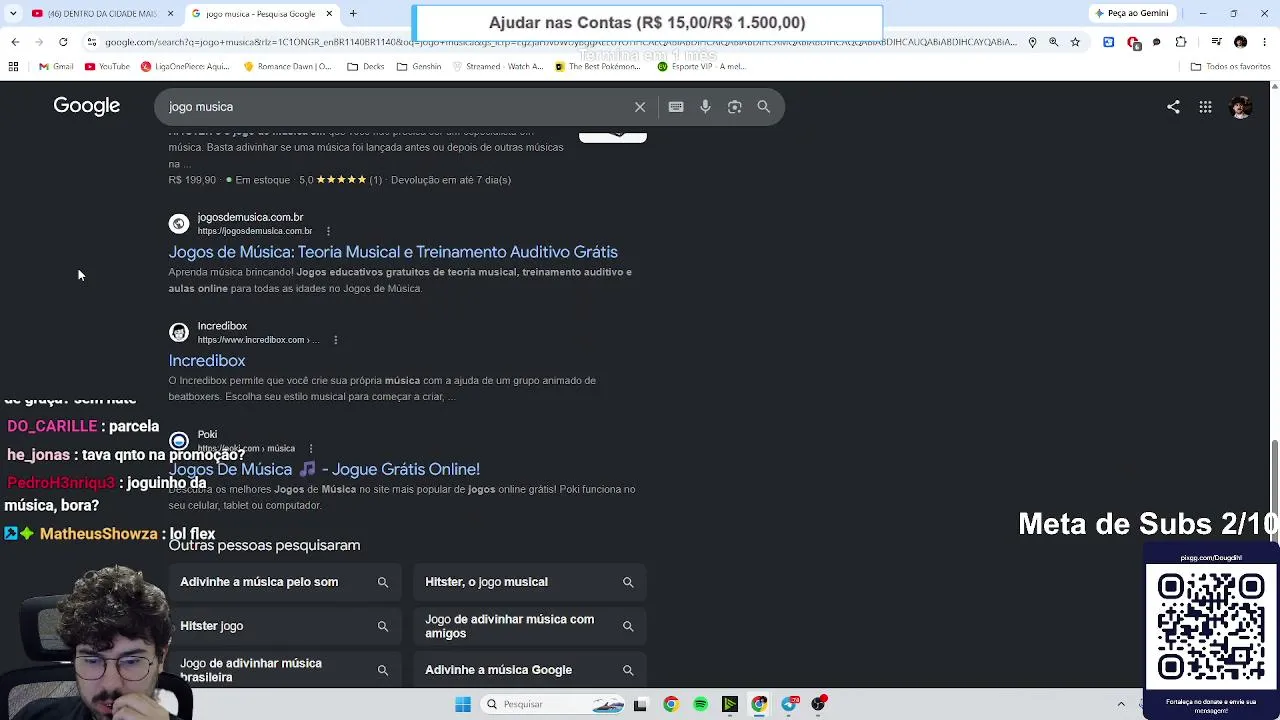Open the Genshin bookmark folder
Screen dimensions: 1280x720
(419, 67)
